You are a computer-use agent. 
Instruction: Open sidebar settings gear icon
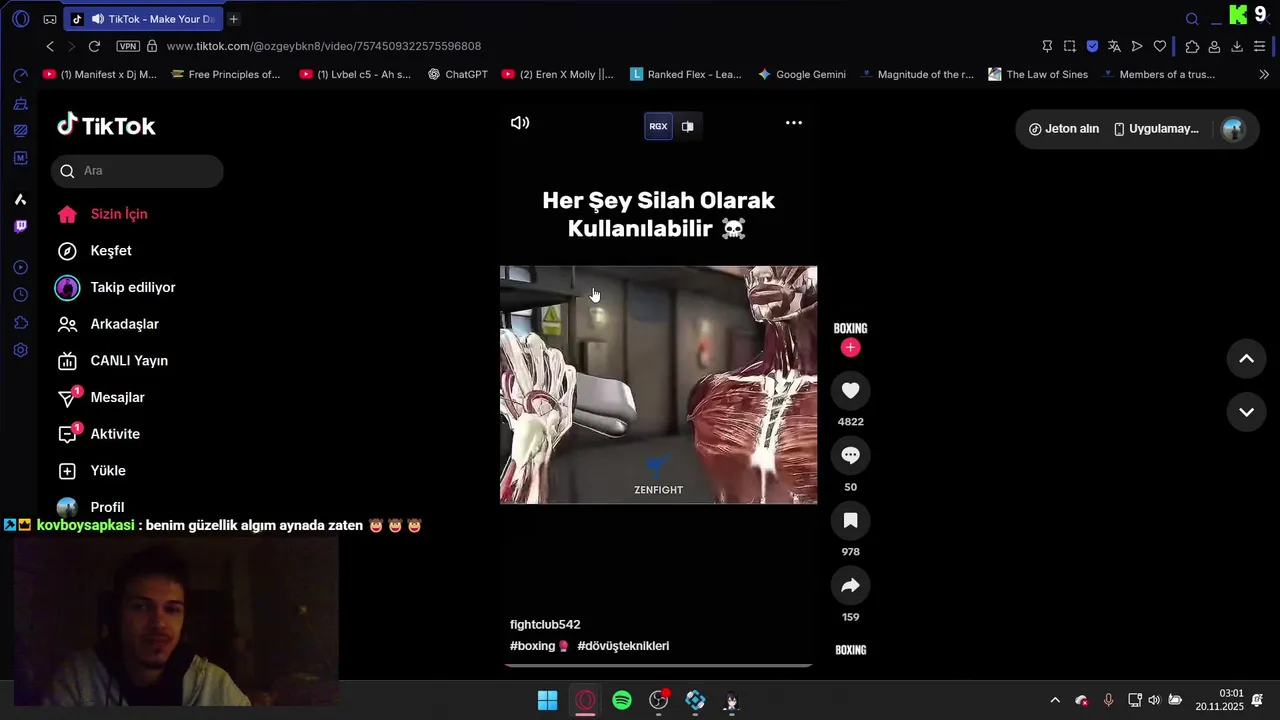[20, 351]
